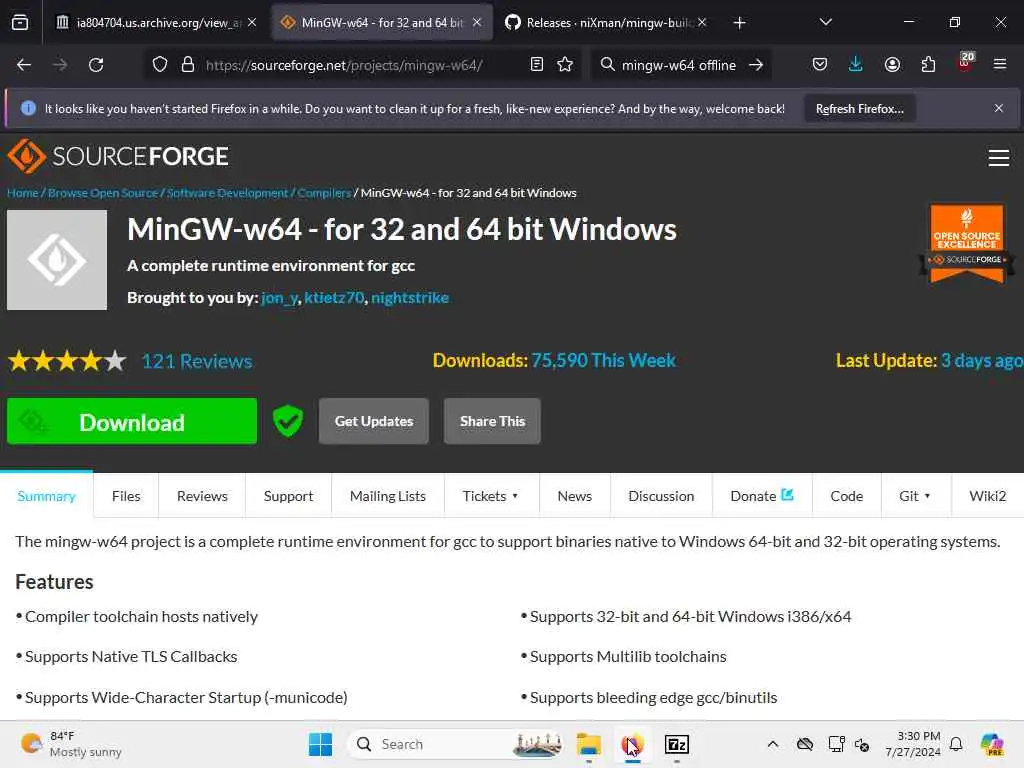Open the Files tab
Image resolution: width=1024 pixels, height=768 pixels.
tap(126, 496)
